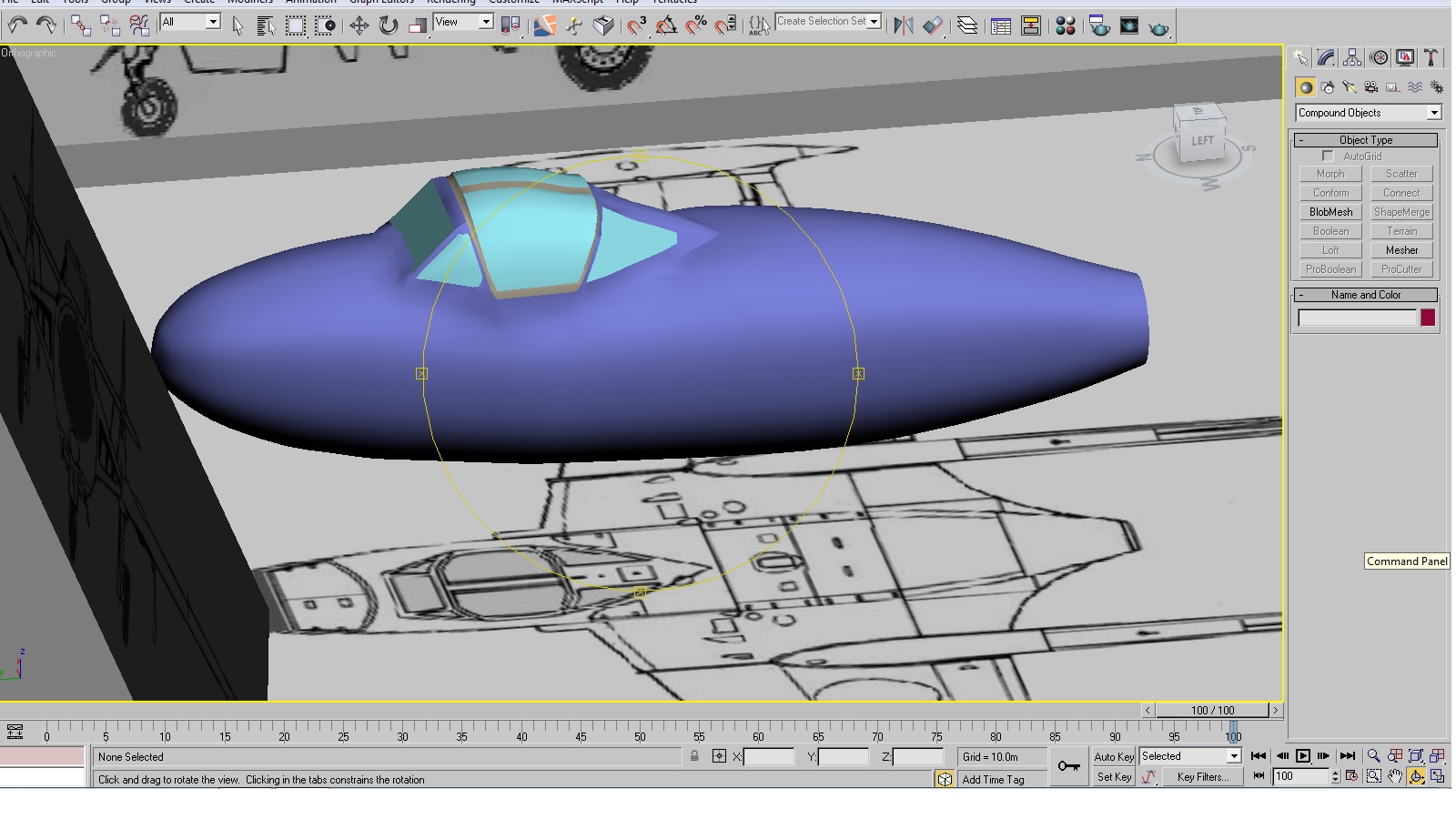The width and height of the screenshot is (1456, 819).
Task: Select the Shapes category button
Action: [1328, 87]
